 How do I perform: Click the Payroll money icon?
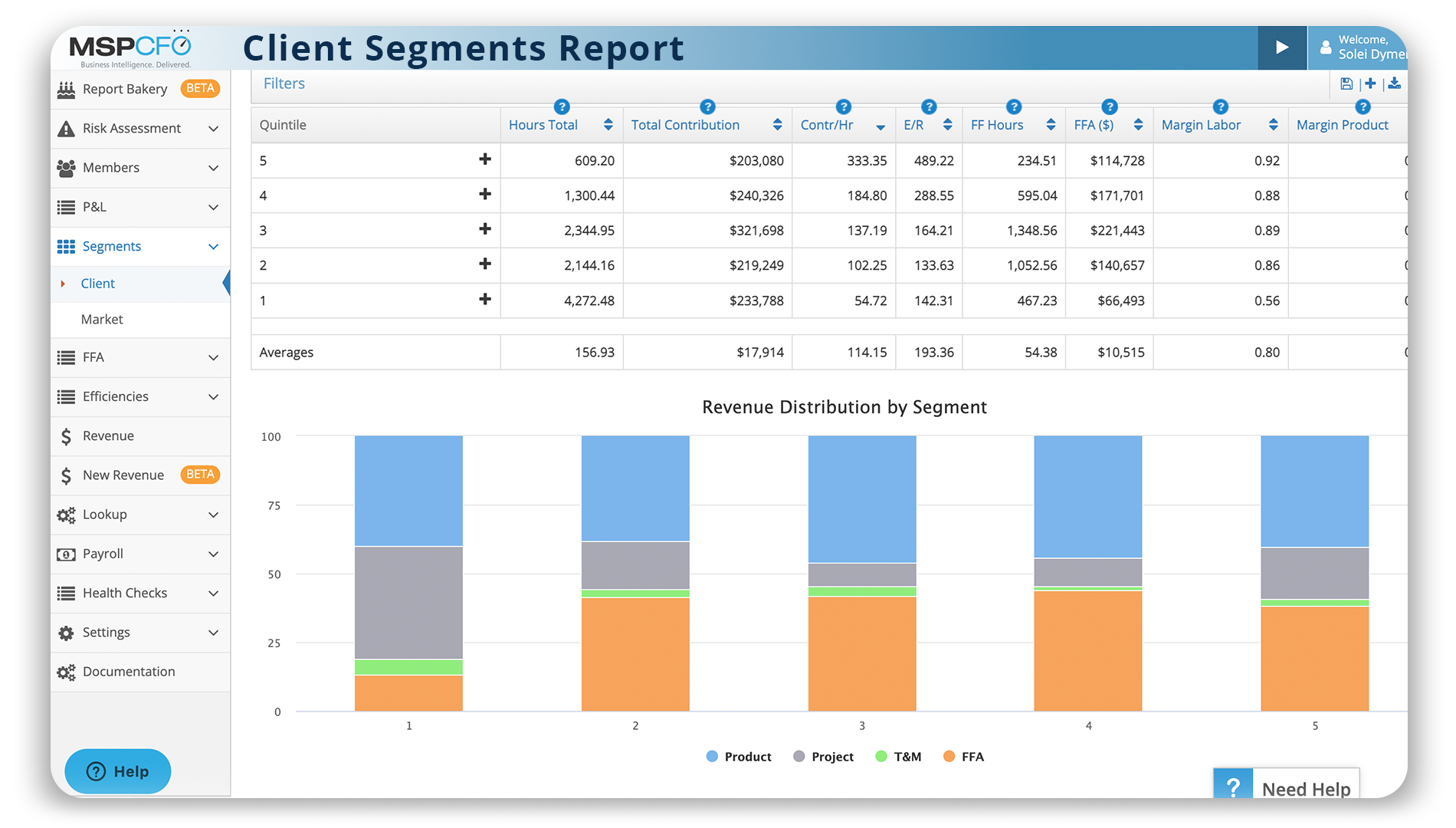click(x=67, y=554)
